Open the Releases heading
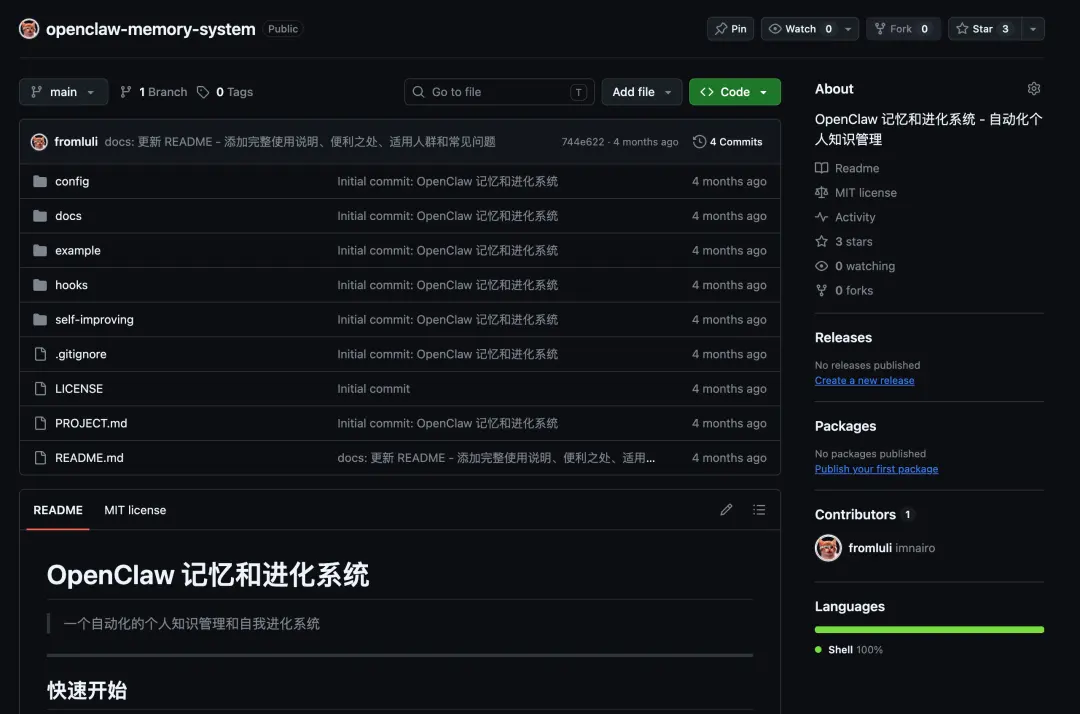This screenshot has height=714, width=1080. coord(843,337)
